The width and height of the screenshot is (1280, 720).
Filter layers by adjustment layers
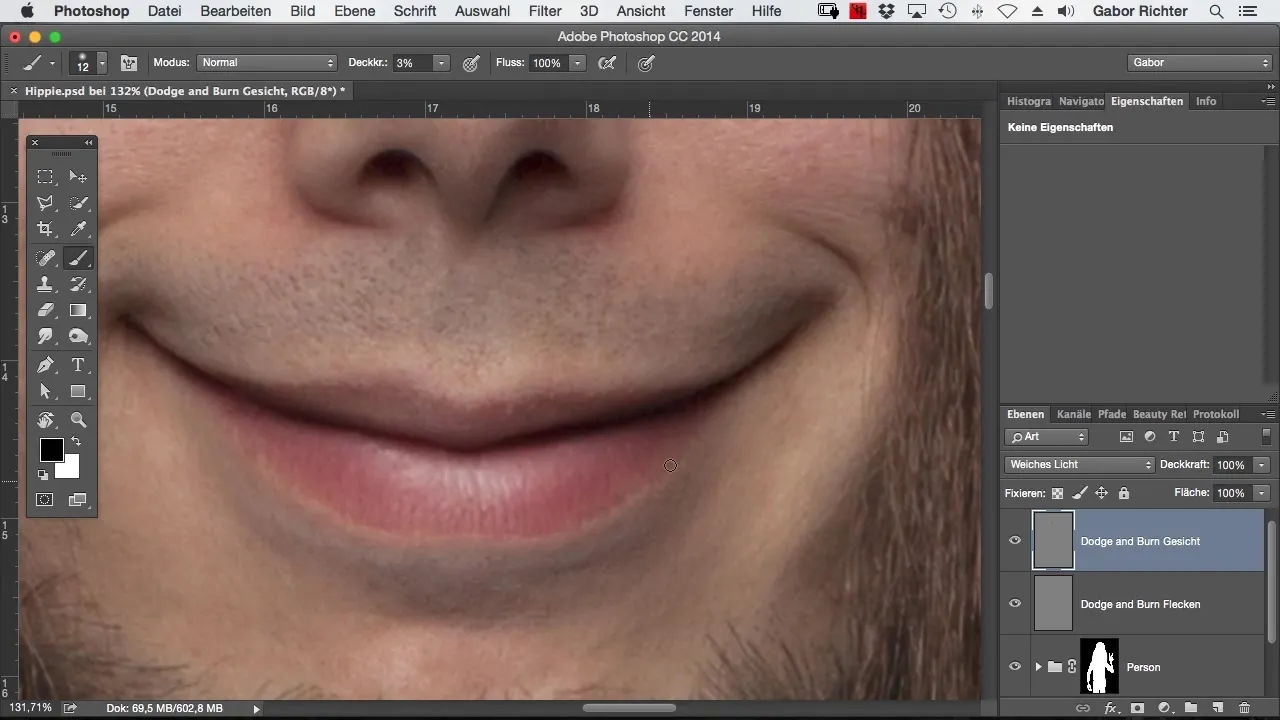1150,437
